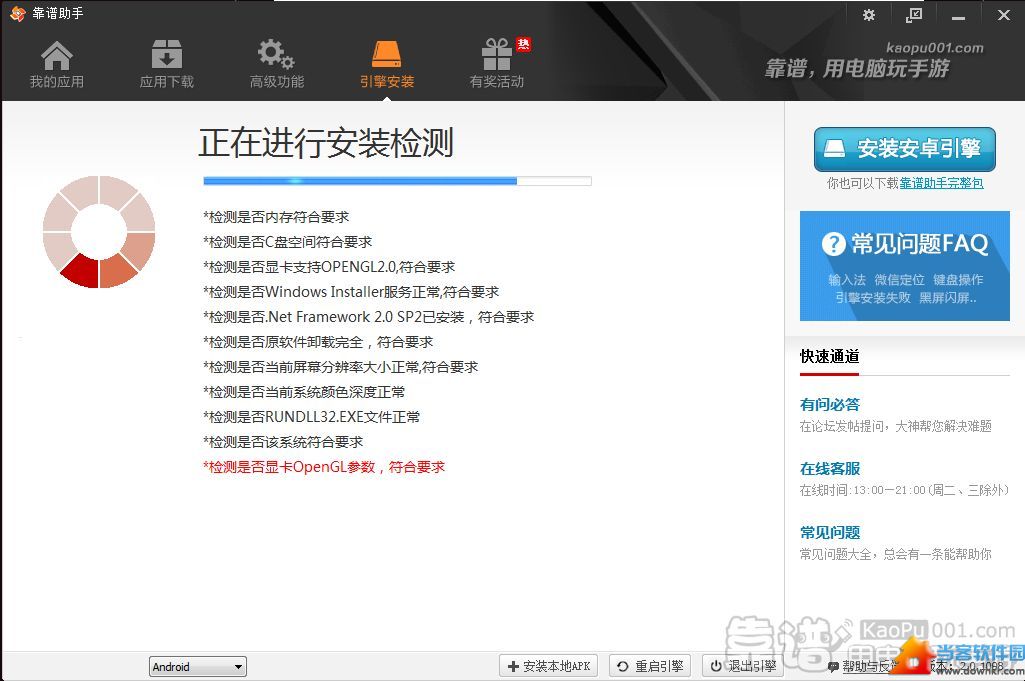Click the Kaopu logo in title bar
1025x681 pixels.
16,14
